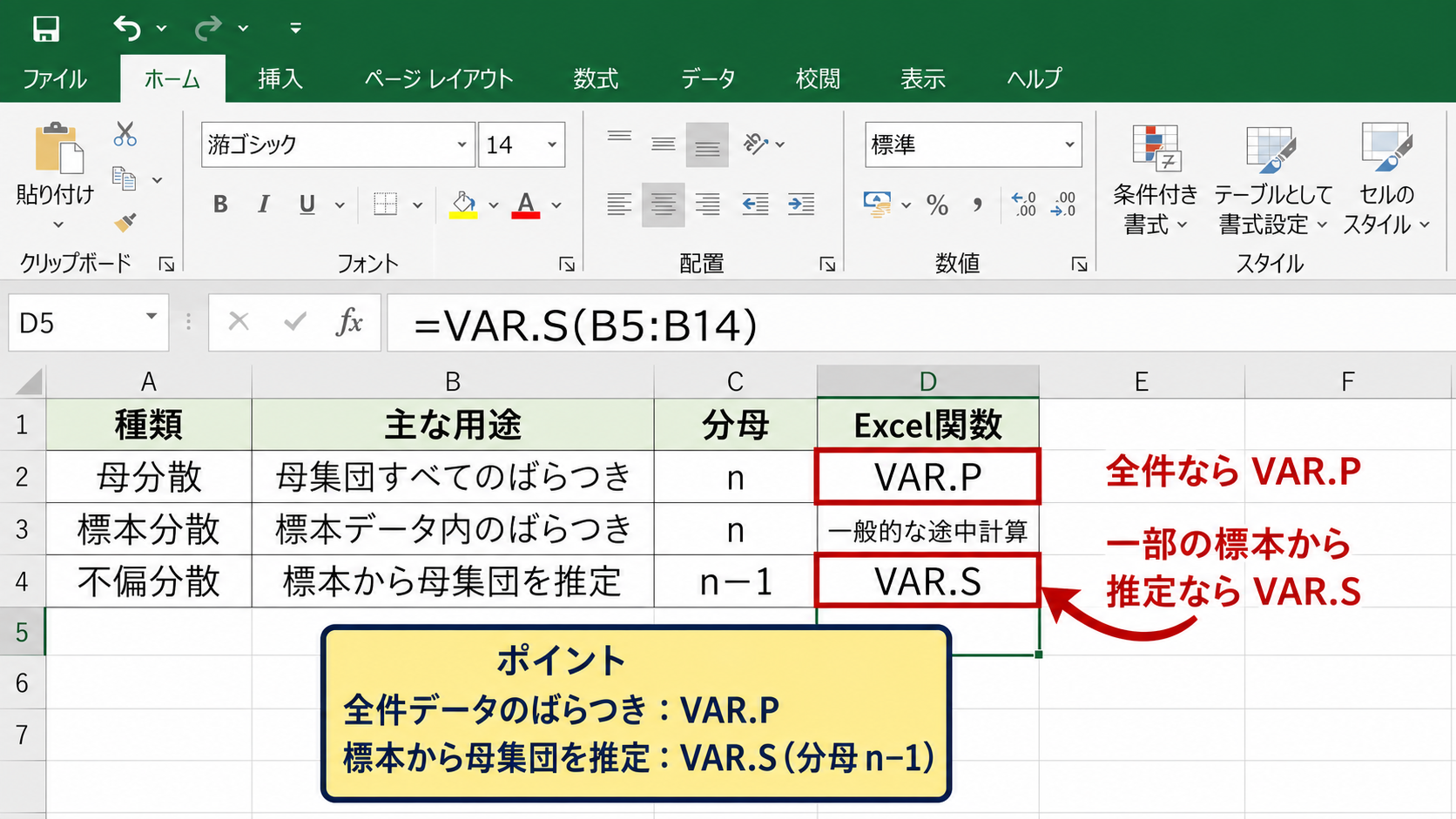
Task: Cancel formula entry with the X button
Action: [239, 322]
